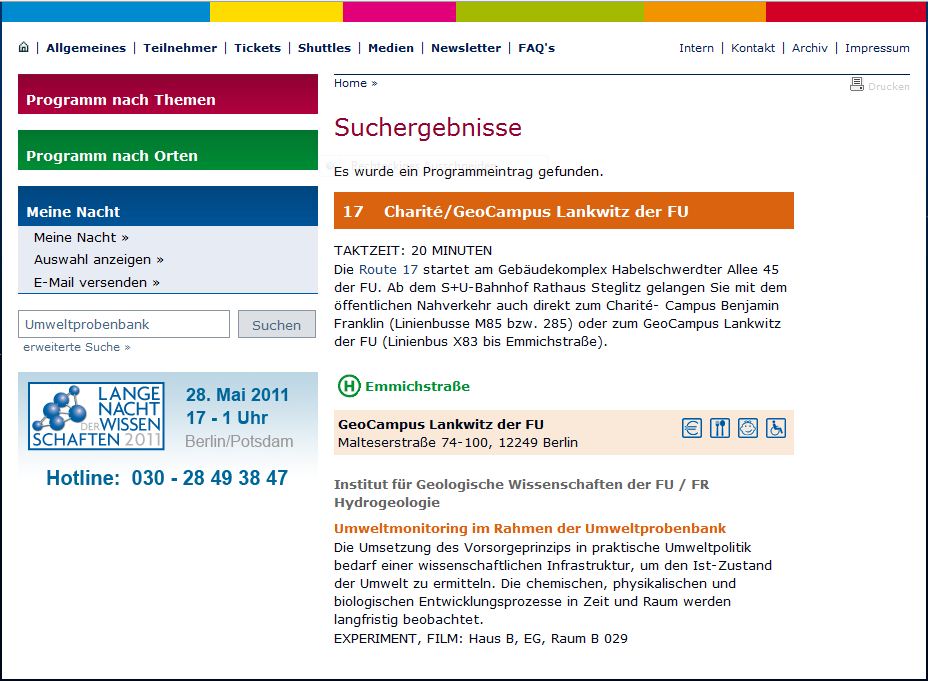Open the erweiterte Suche link
Image resolution: width=928 pixels, height=681 pixels.
pyautogui.click(x=77, y=347)
